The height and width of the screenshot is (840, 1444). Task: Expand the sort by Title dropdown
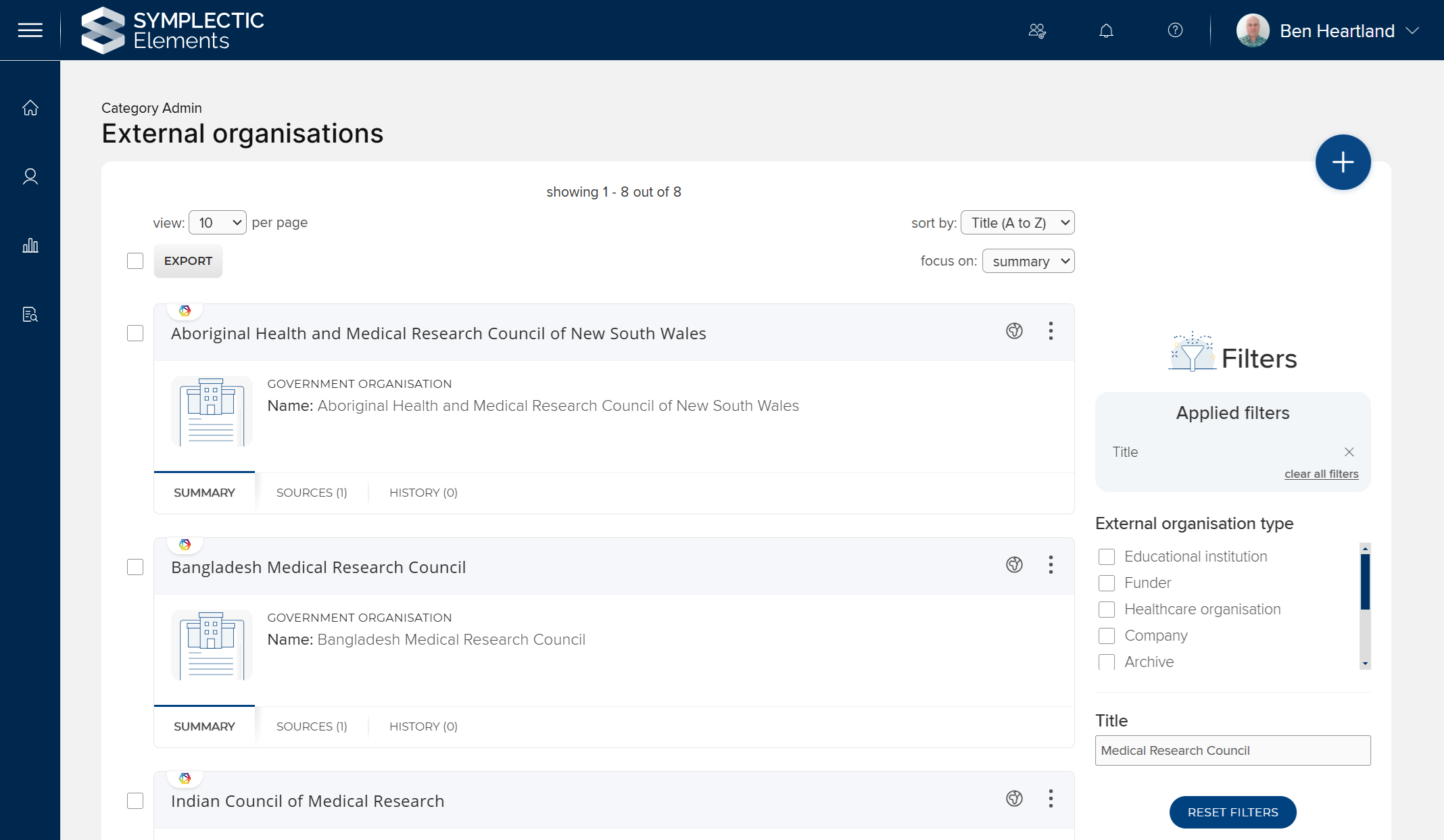click(1017, 222)
